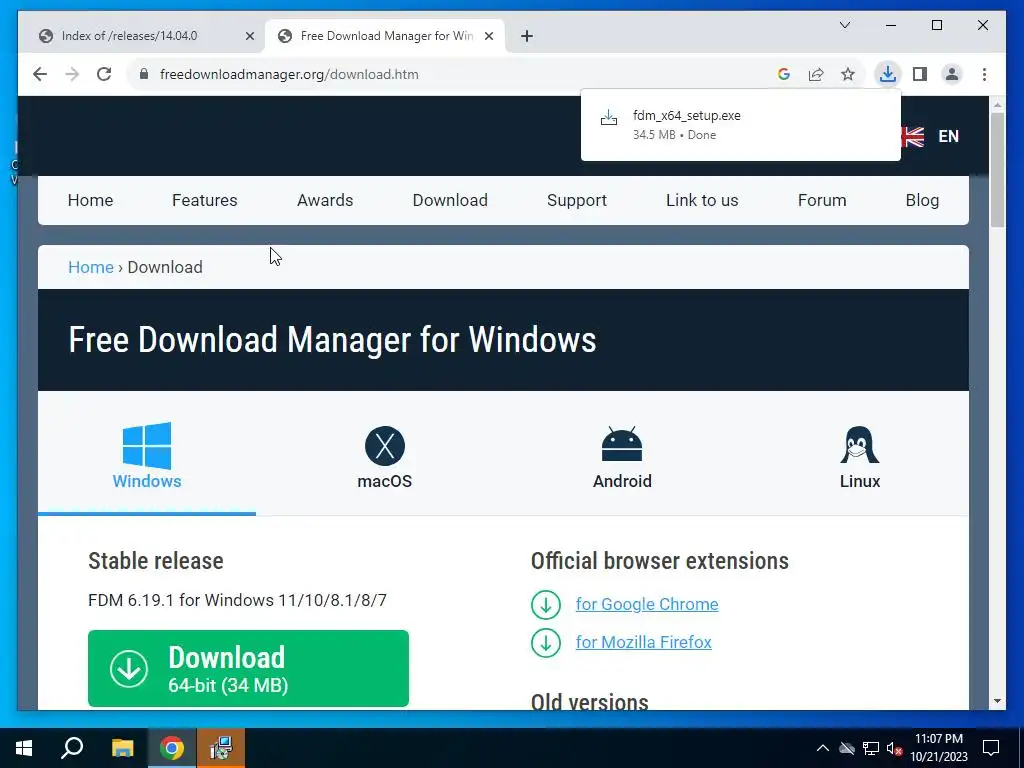Go back to the previous page
The width and height of the screenshot is (1024, 768).
pyautogui.click(x=40, y=74)
